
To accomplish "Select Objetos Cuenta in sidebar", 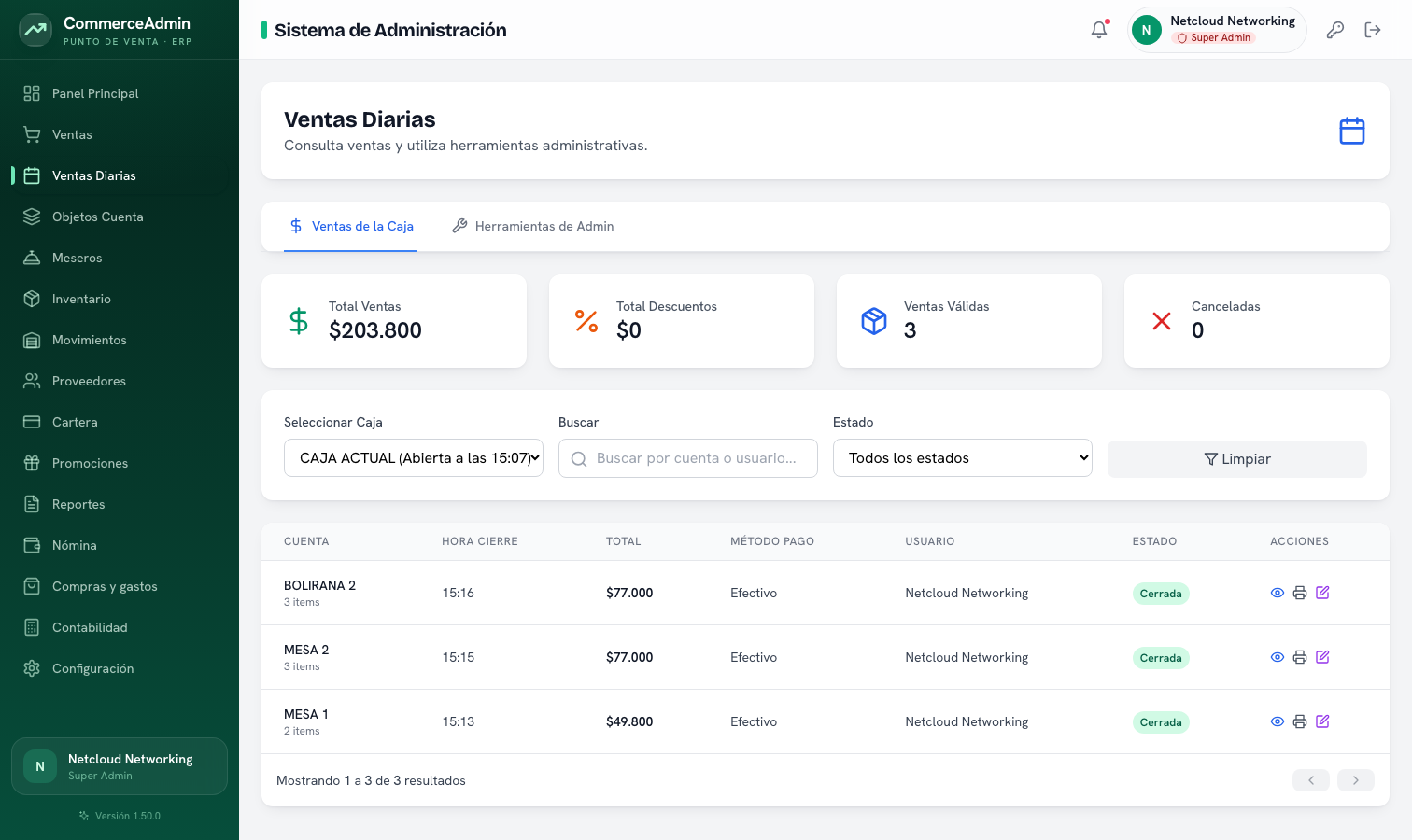I will pos(120,217).
